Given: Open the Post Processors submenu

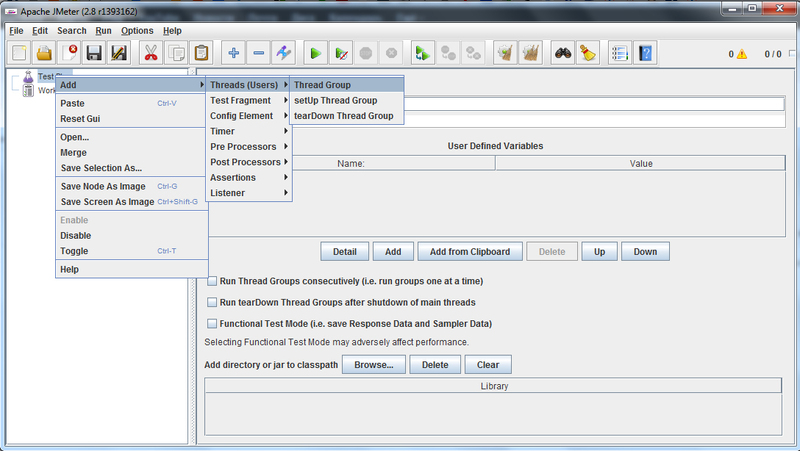Looking at the screenshot, I should point(248,162).
